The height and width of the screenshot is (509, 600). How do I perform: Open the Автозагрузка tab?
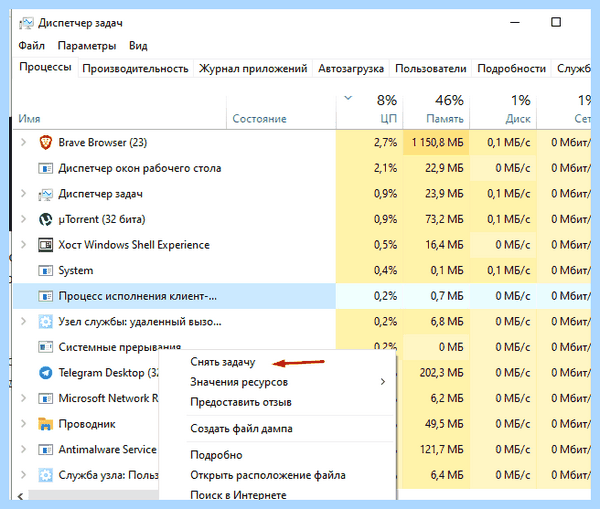tap(351, 69)
